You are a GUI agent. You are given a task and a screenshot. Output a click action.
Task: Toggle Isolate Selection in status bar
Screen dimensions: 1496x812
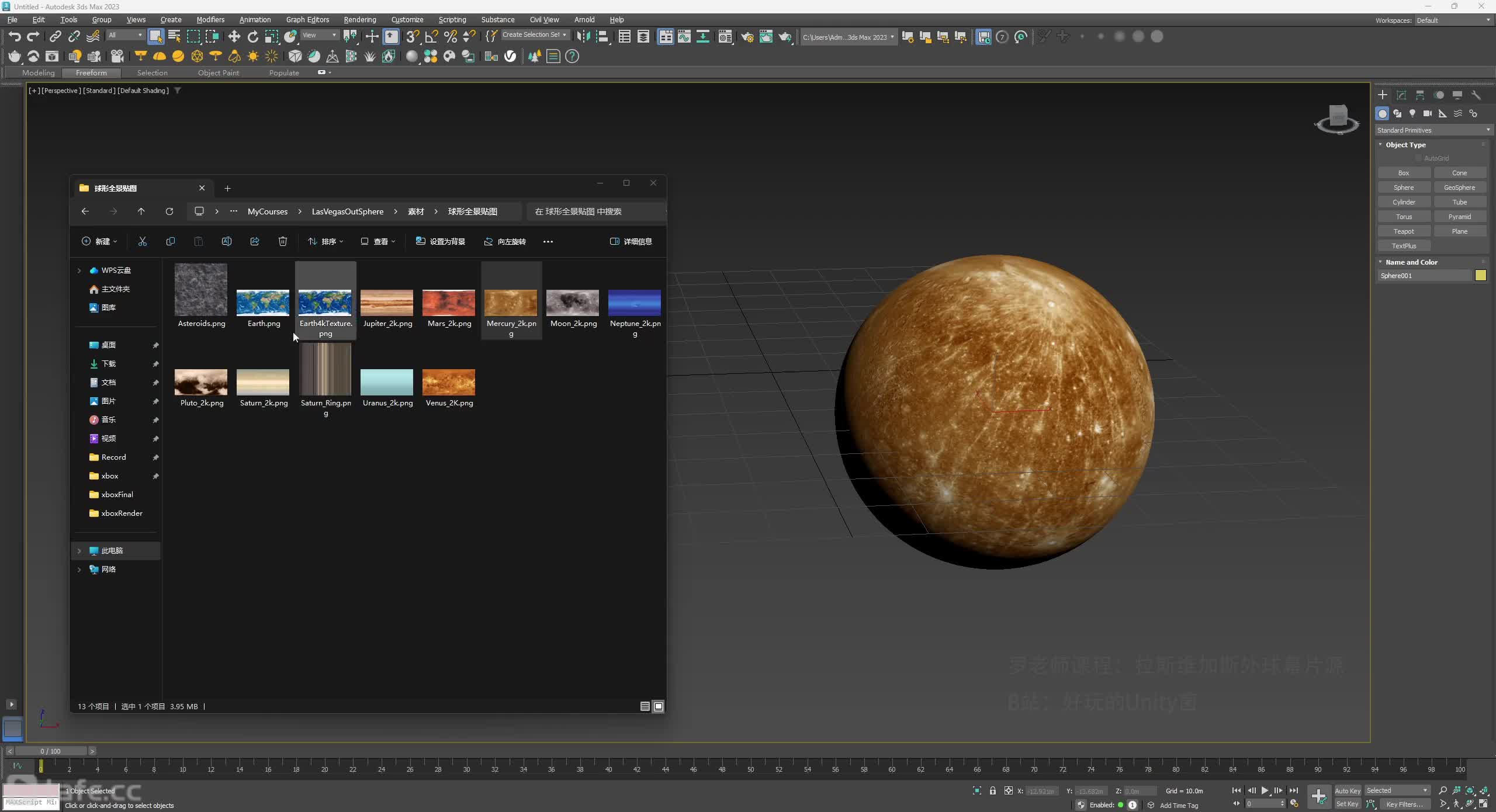pos(976,790)
